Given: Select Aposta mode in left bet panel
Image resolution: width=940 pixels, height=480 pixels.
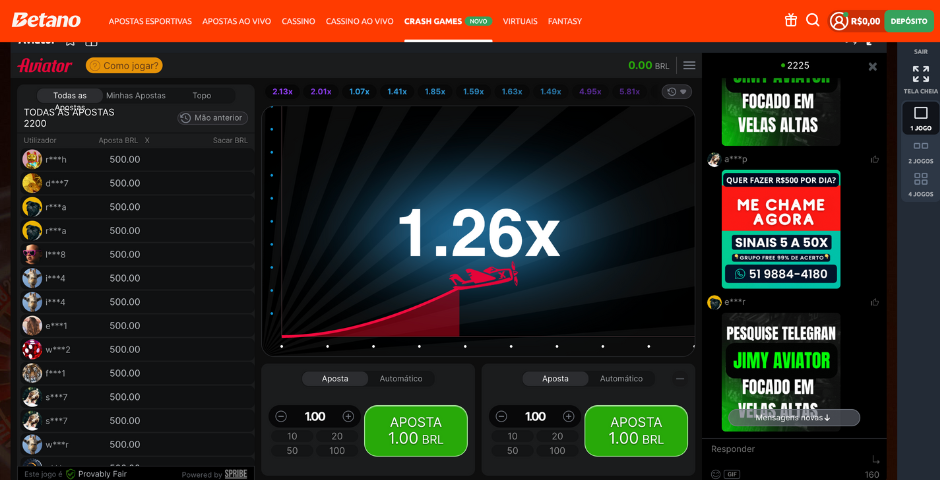Looking at the screenshot, I should pos(335,379).
